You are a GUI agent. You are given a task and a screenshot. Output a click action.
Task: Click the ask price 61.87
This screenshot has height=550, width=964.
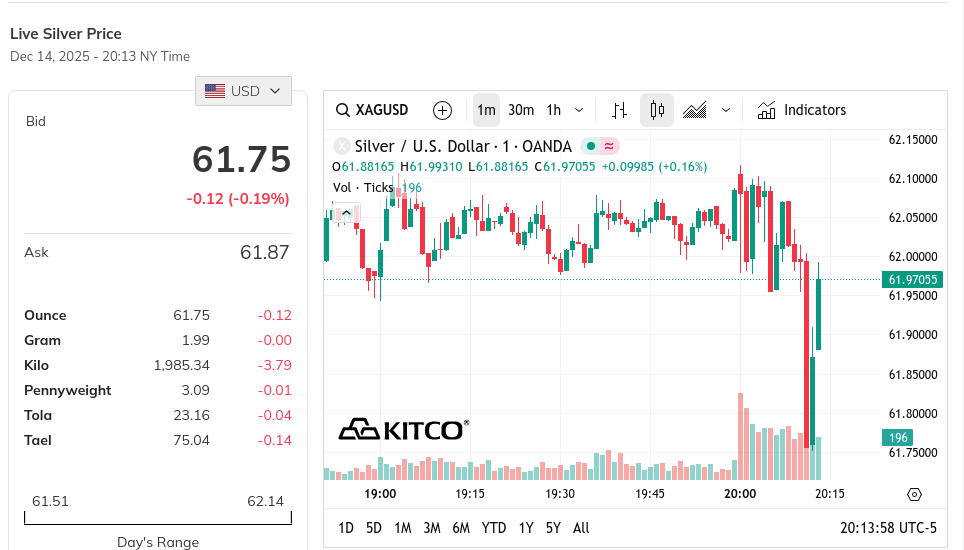click(x=264, y=253)
